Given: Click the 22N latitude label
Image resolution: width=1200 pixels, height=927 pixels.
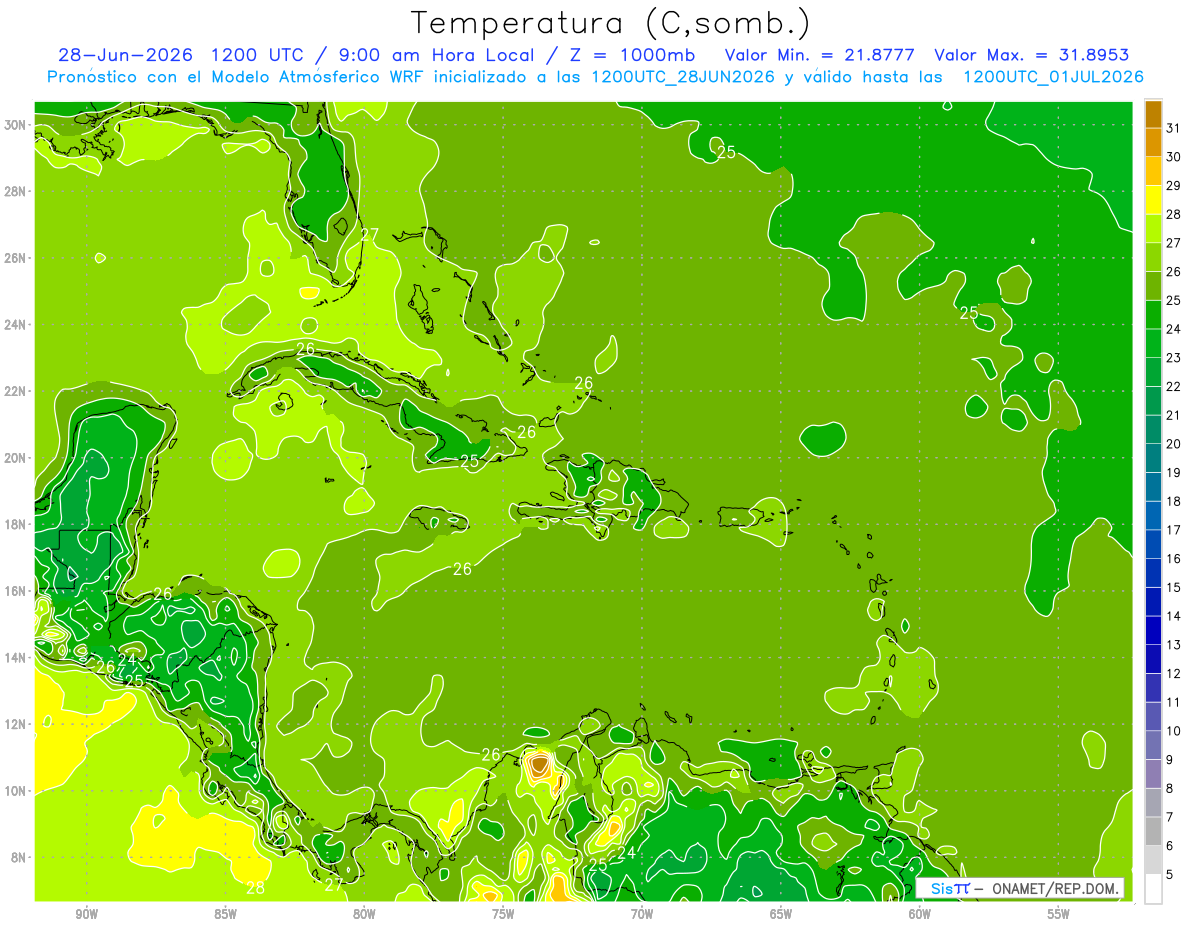Looking at the screenshot, I should pos(16,391).
